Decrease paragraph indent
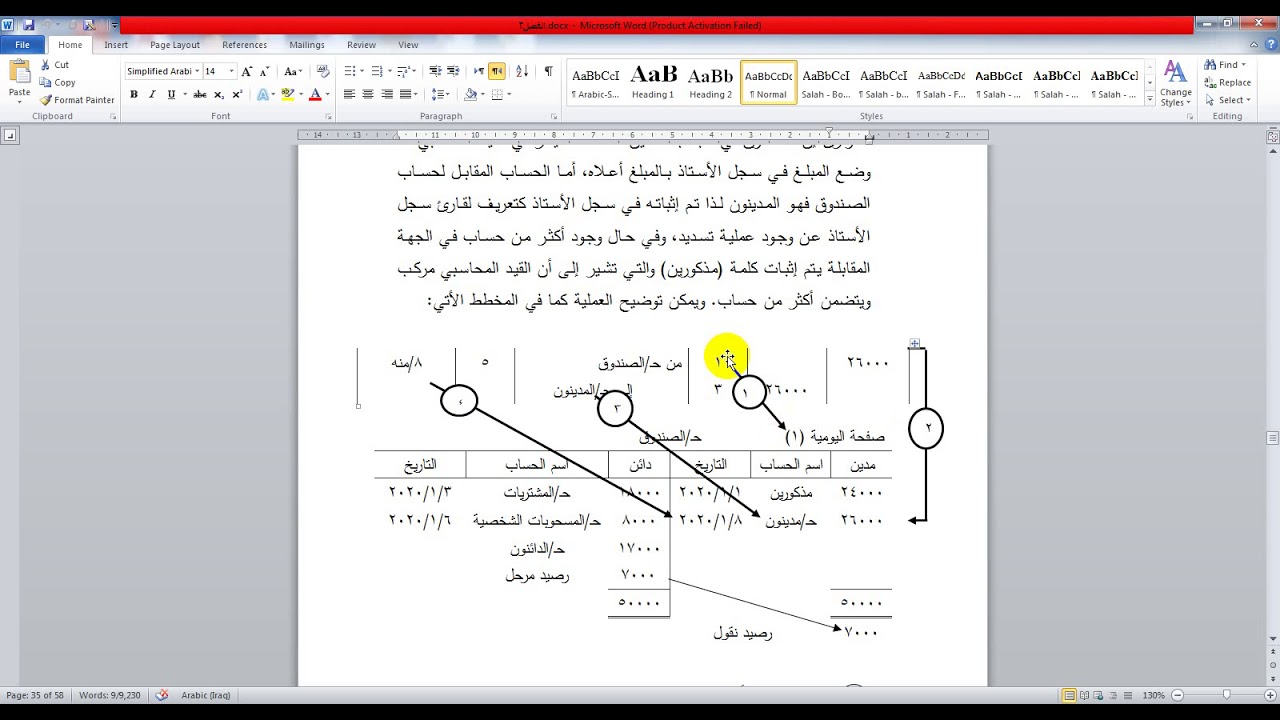The width and height of the screenshot is (1280, 720). [435, 71]
